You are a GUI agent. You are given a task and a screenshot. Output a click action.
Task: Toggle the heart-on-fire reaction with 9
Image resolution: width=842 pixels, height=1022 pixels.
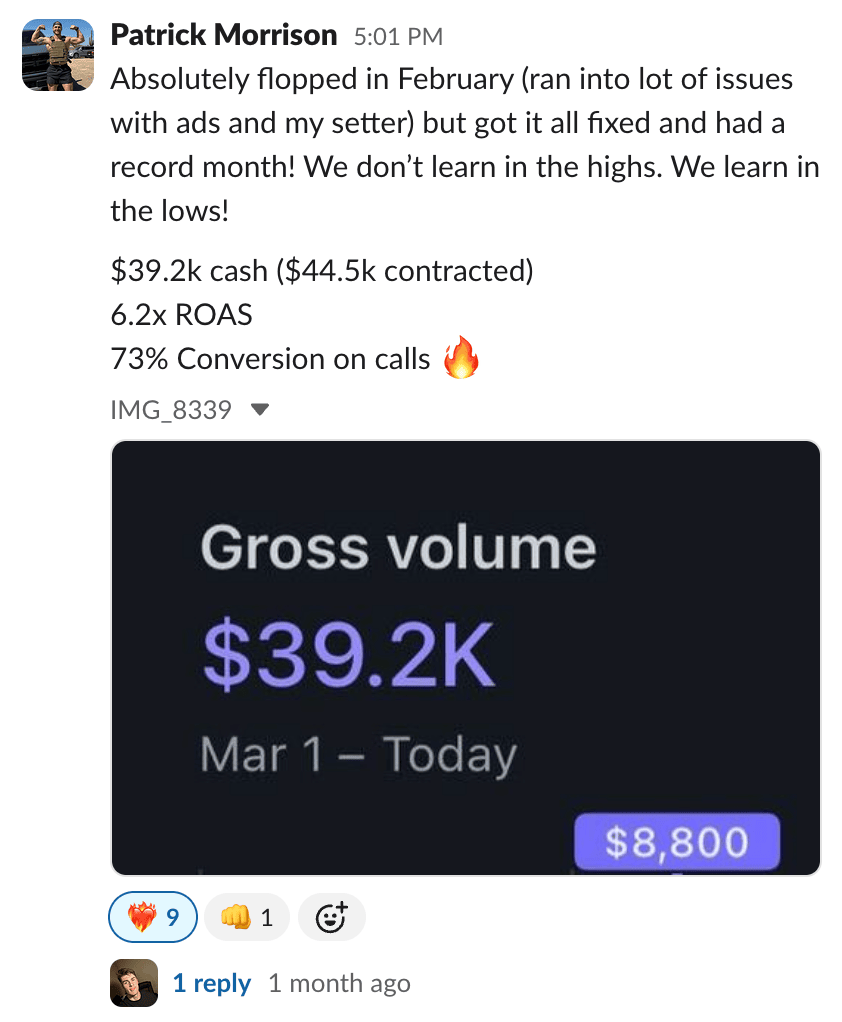coord(152,916)
